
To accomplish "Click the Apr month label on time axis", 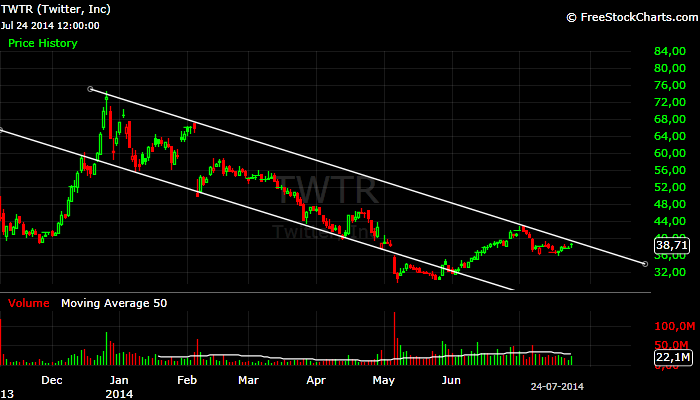I will coord(316,380).
